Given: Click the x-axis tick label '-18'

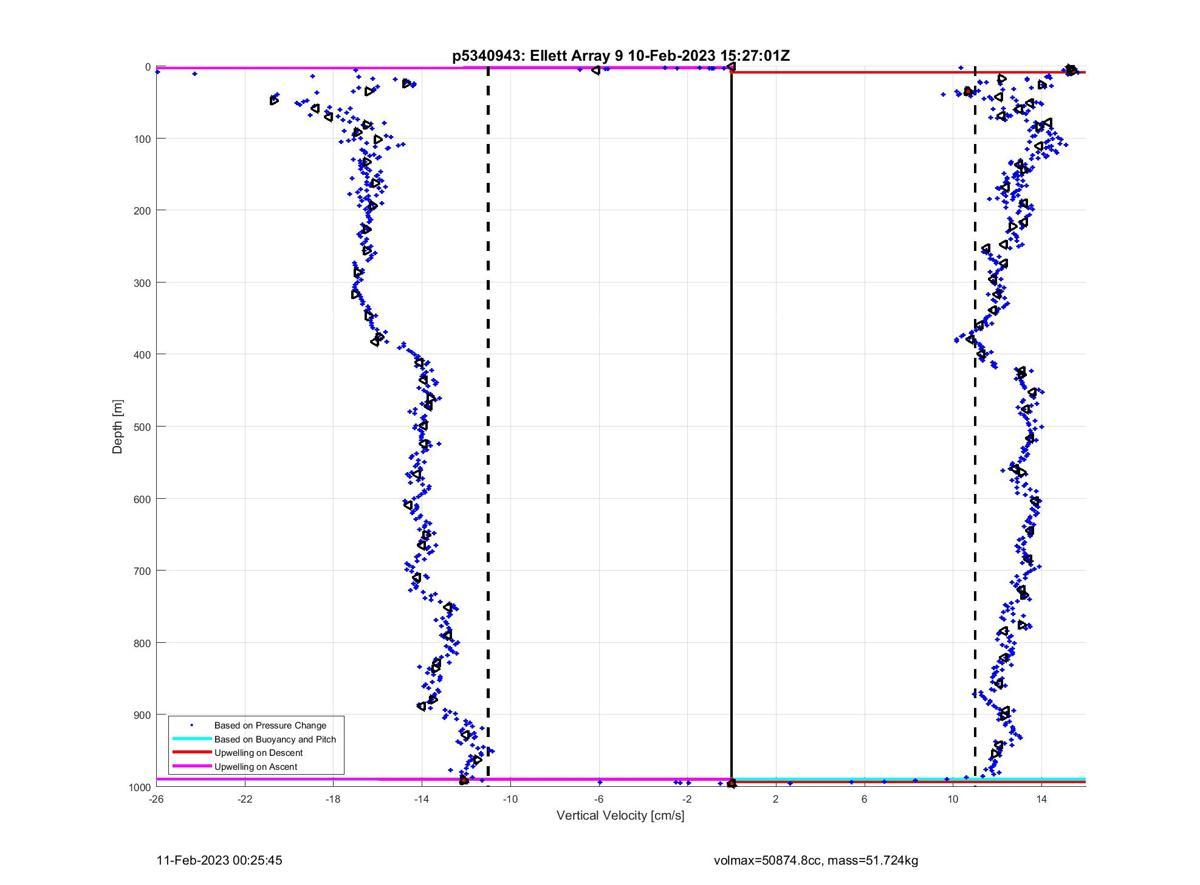Looking at the screenshot, I should (333, 799).
